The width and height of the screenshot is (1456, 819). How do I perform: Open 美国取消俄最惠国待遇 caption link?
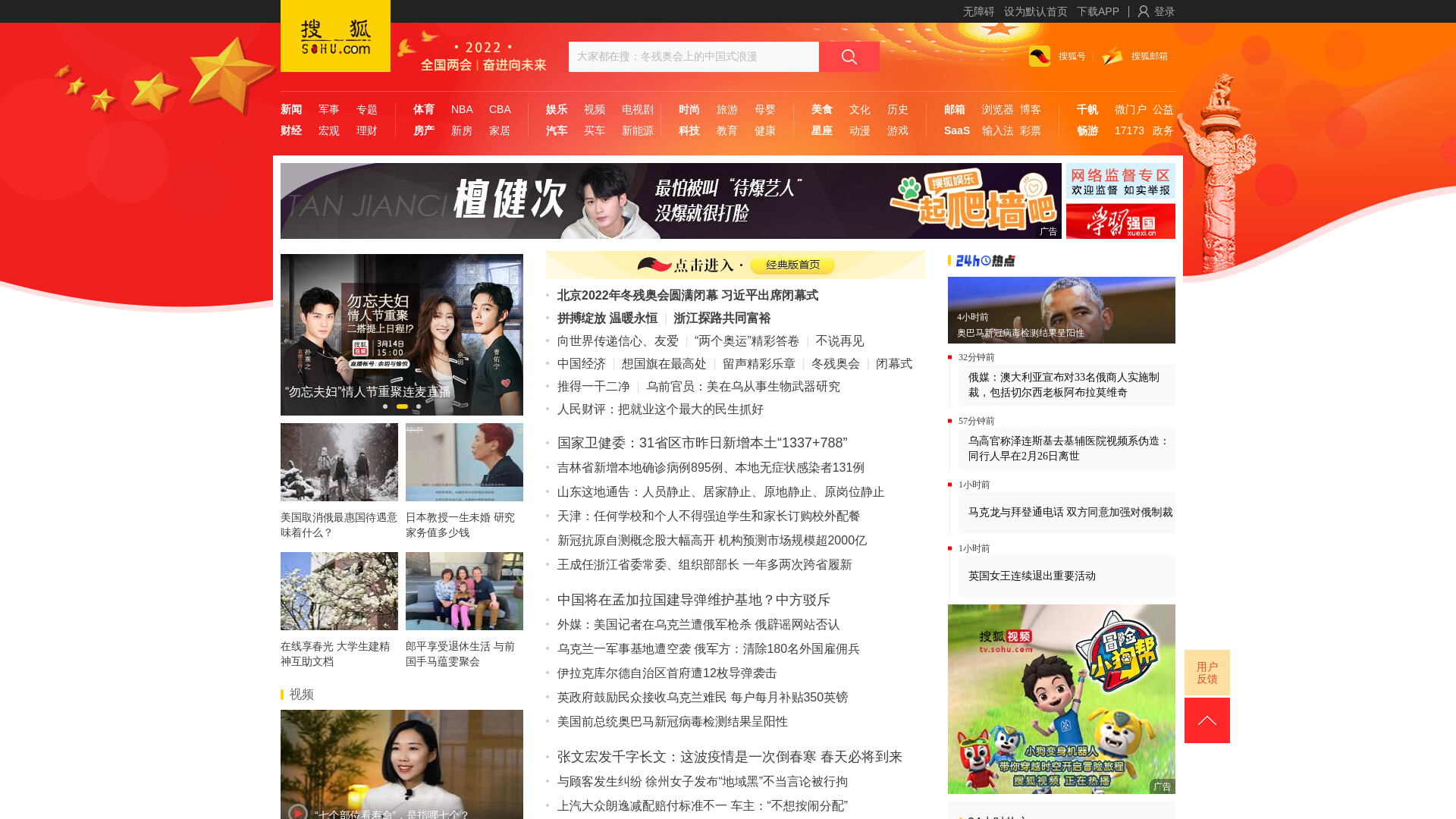pos(339,525)
